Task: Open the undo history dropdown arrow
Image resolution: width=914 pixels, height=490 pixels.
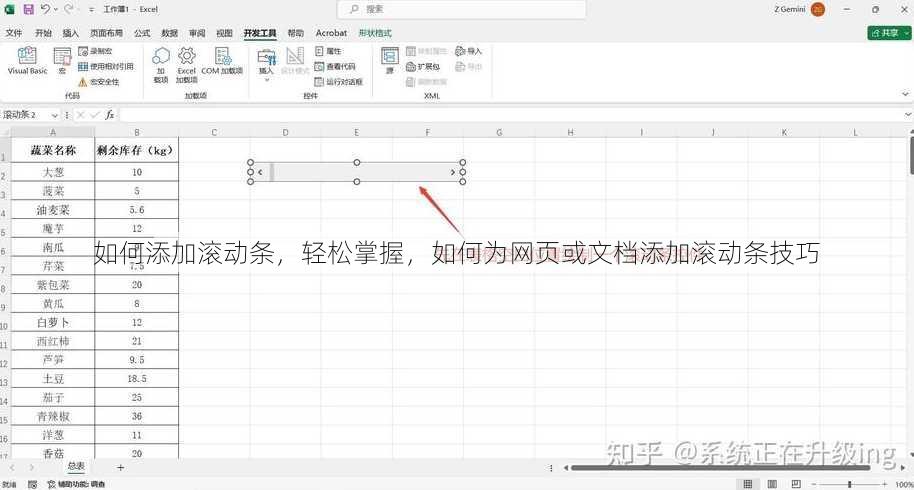Action: pyautogui.click(x=55, y=9)
